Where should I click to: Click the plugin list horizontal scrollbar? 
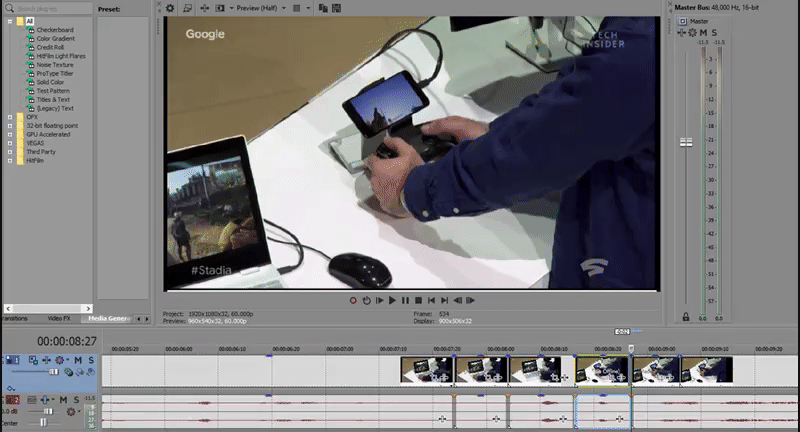coord(48,309)
